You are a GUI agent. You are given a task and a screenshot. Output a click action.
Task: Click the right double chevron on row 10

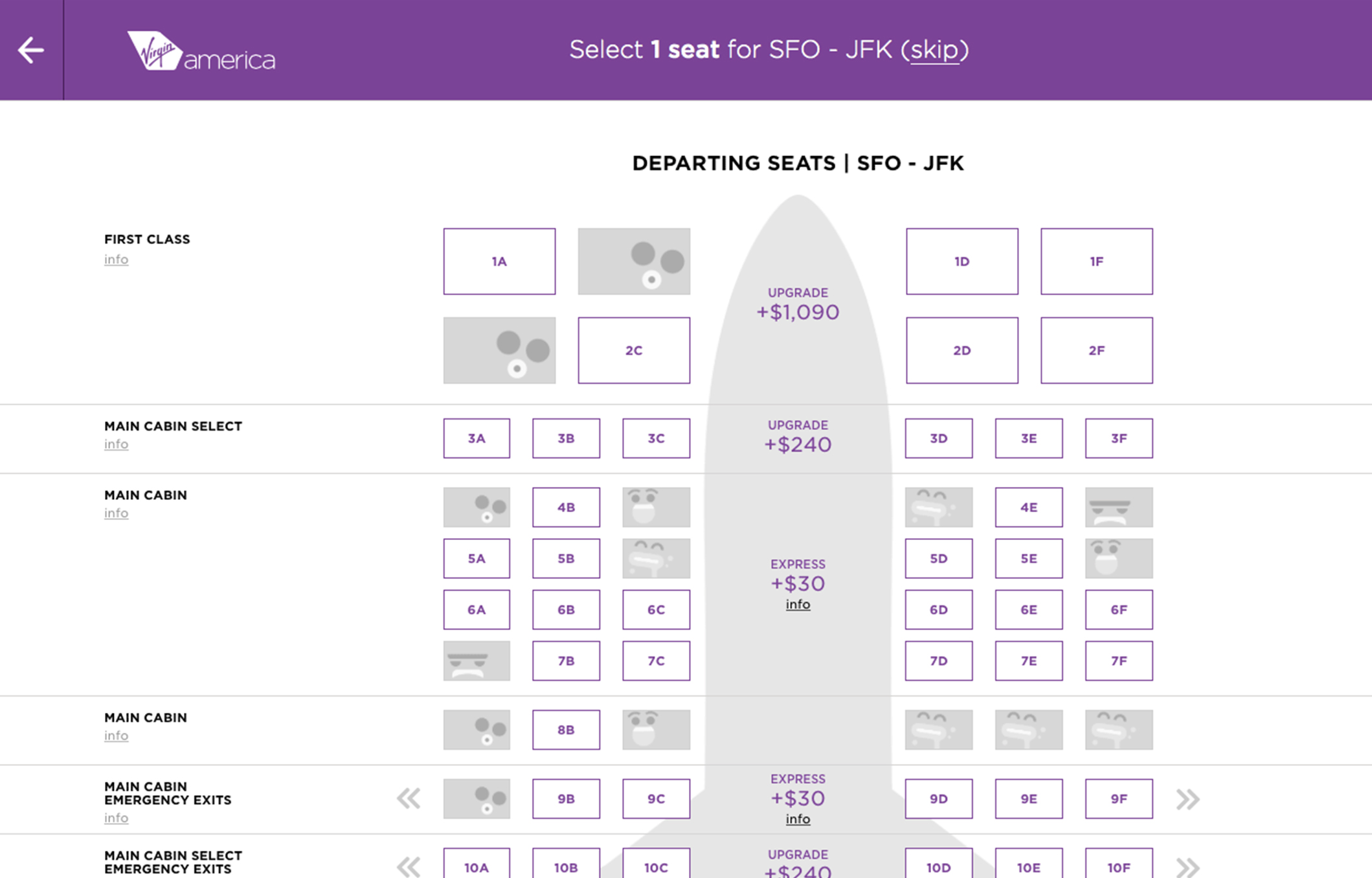click(1188, 866)
